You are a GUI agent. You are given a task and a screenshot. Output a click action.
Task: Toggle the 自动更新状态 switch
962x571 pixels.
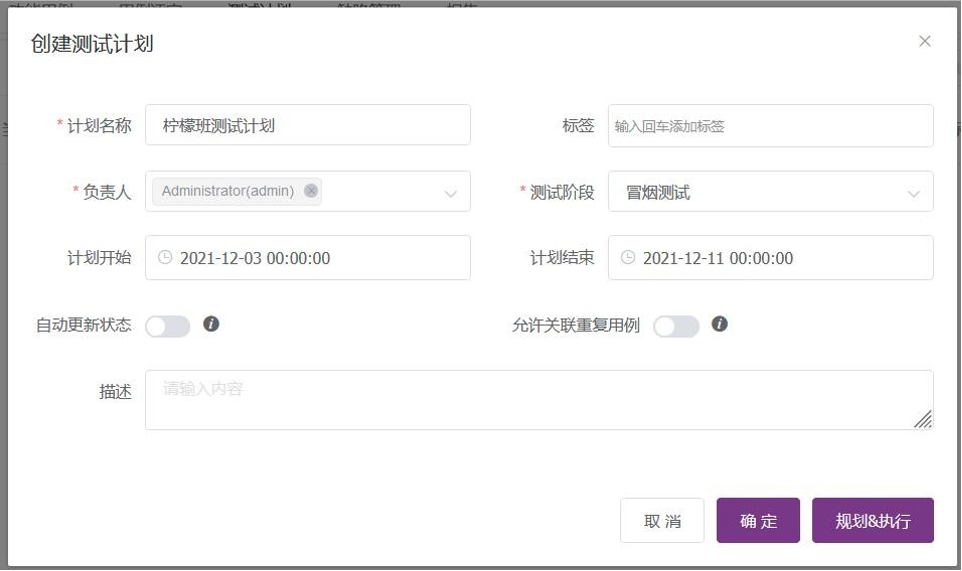click(x=167, y=326)
